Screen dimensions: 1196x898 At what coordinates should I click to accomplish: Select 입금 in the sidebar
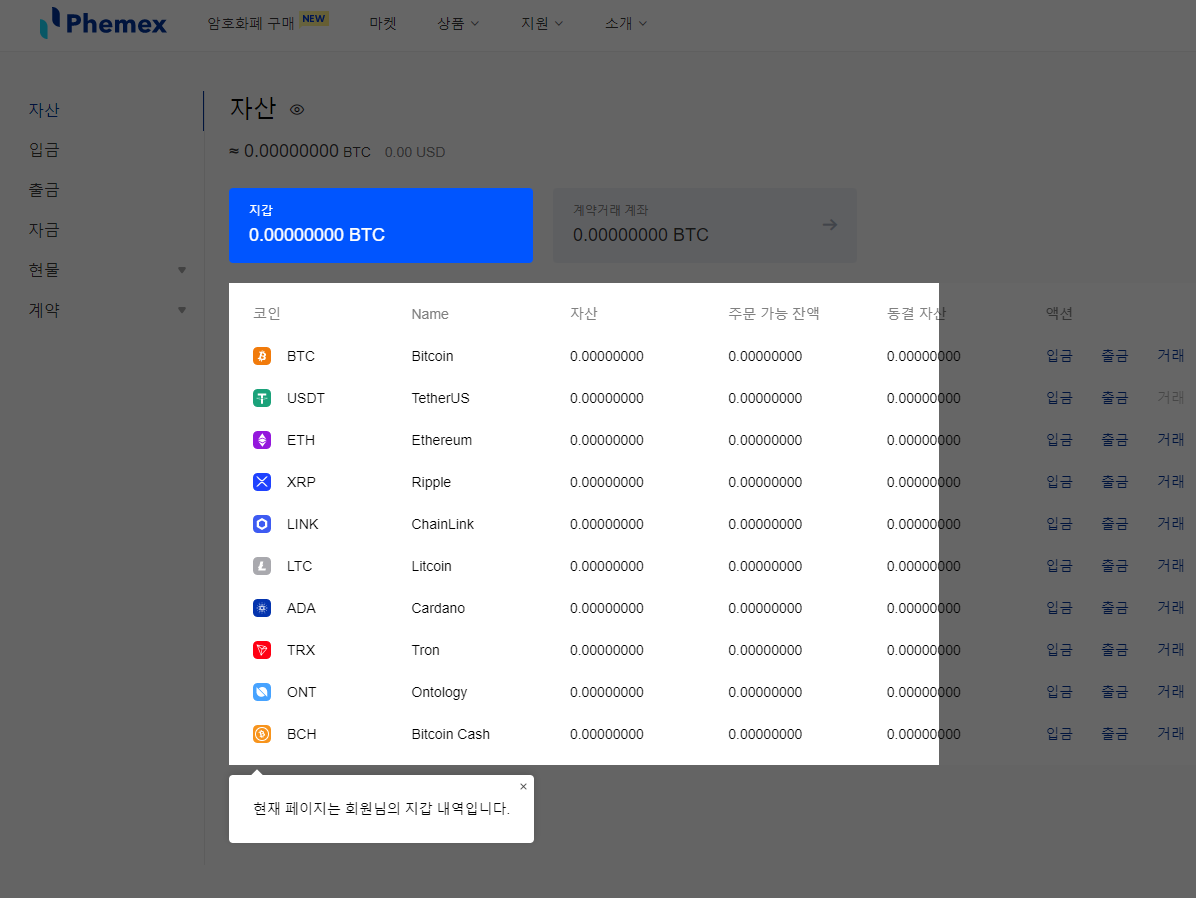point(44,150)
